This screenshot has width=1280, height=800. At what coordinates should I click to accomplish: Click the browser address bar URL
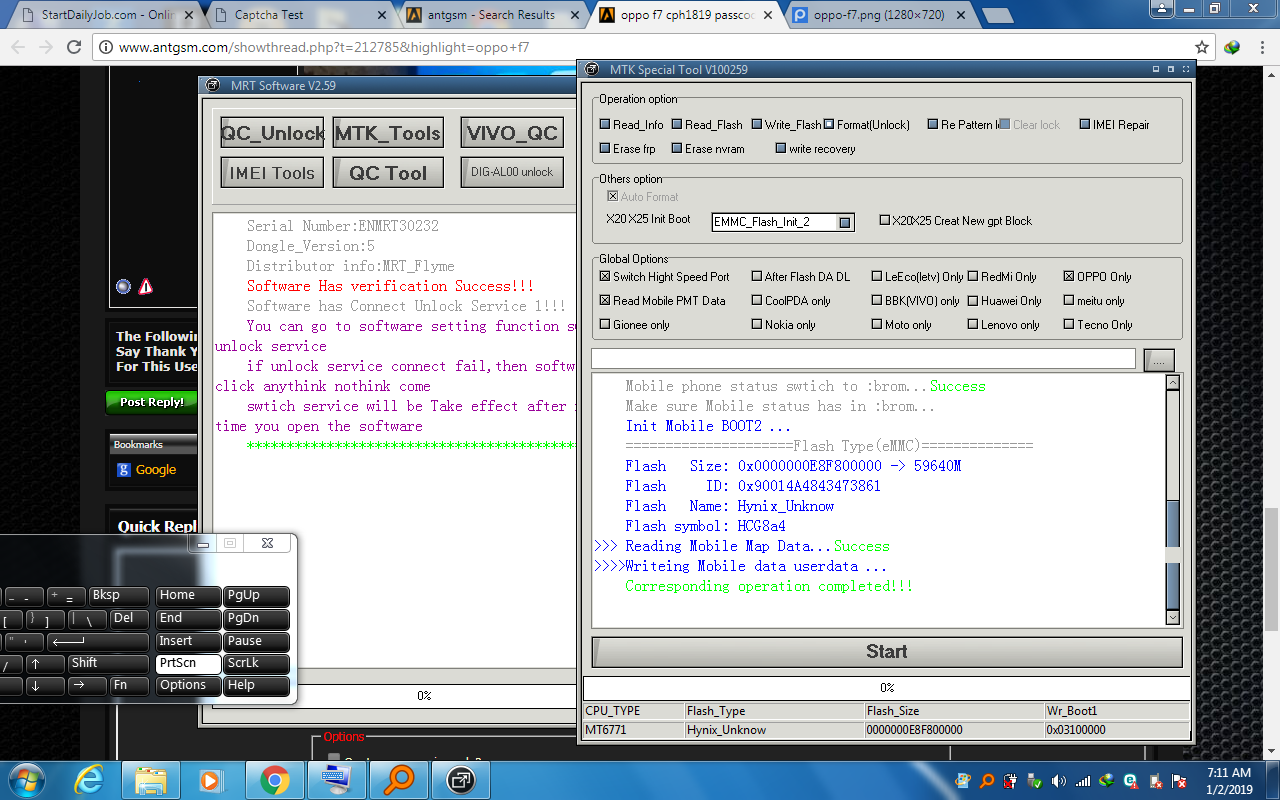pyautogui.click(x=324, y=47)
